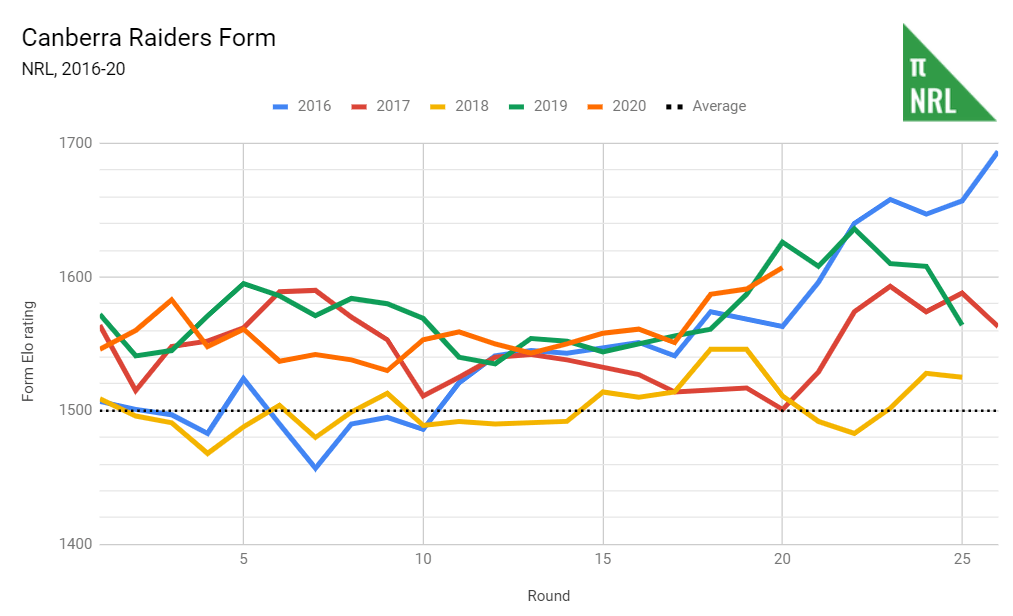Click the round 10 x-axis tick label

coord(423,560)
